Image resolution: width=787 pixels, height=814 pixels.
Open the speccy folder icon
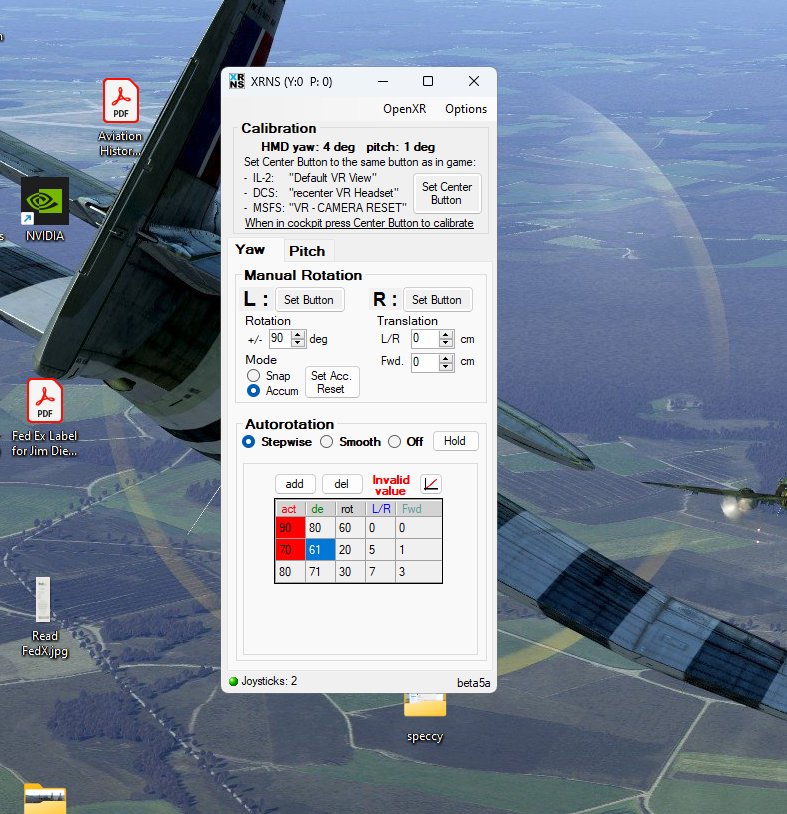pos(425,718)
